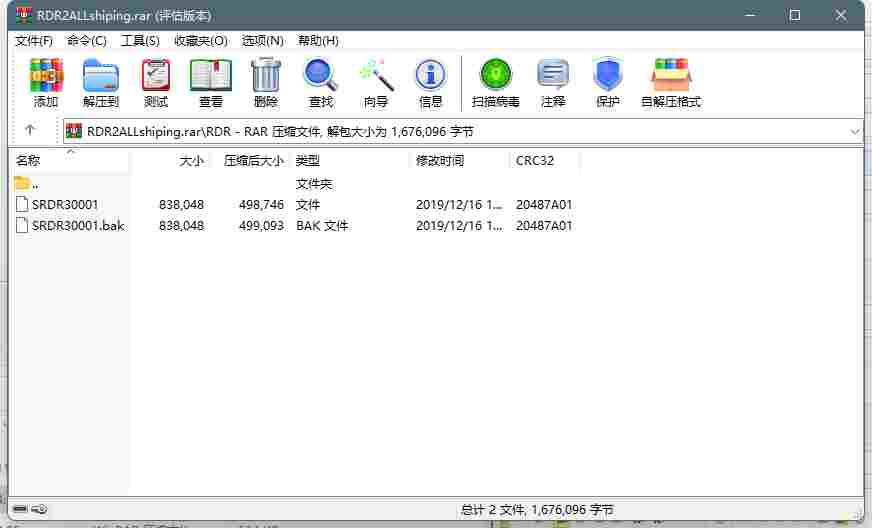Click the archive path address field
872x528 pixels.
462,132
